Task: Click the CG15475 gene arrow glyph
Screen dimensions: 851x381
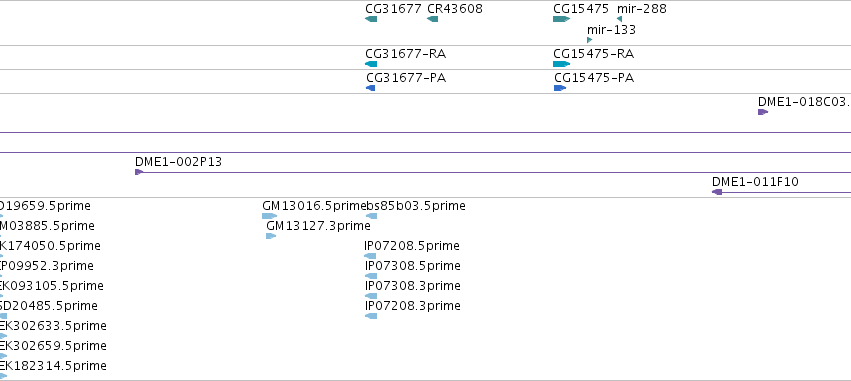Action: tap(562, 19)
